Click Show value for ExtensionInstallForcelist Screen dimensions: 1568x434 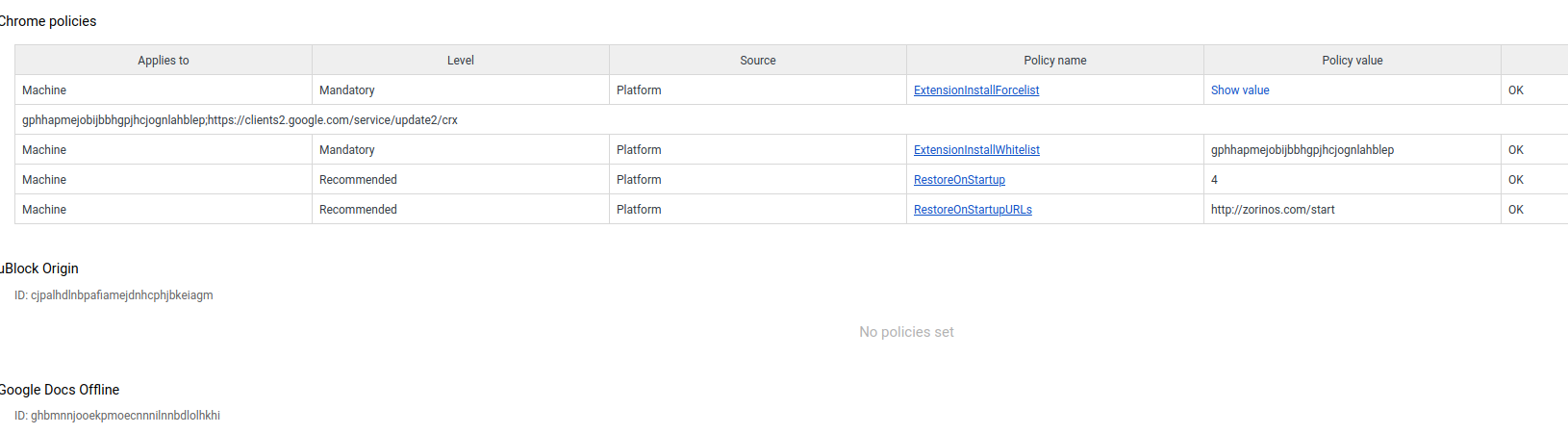pos(1239,90)
